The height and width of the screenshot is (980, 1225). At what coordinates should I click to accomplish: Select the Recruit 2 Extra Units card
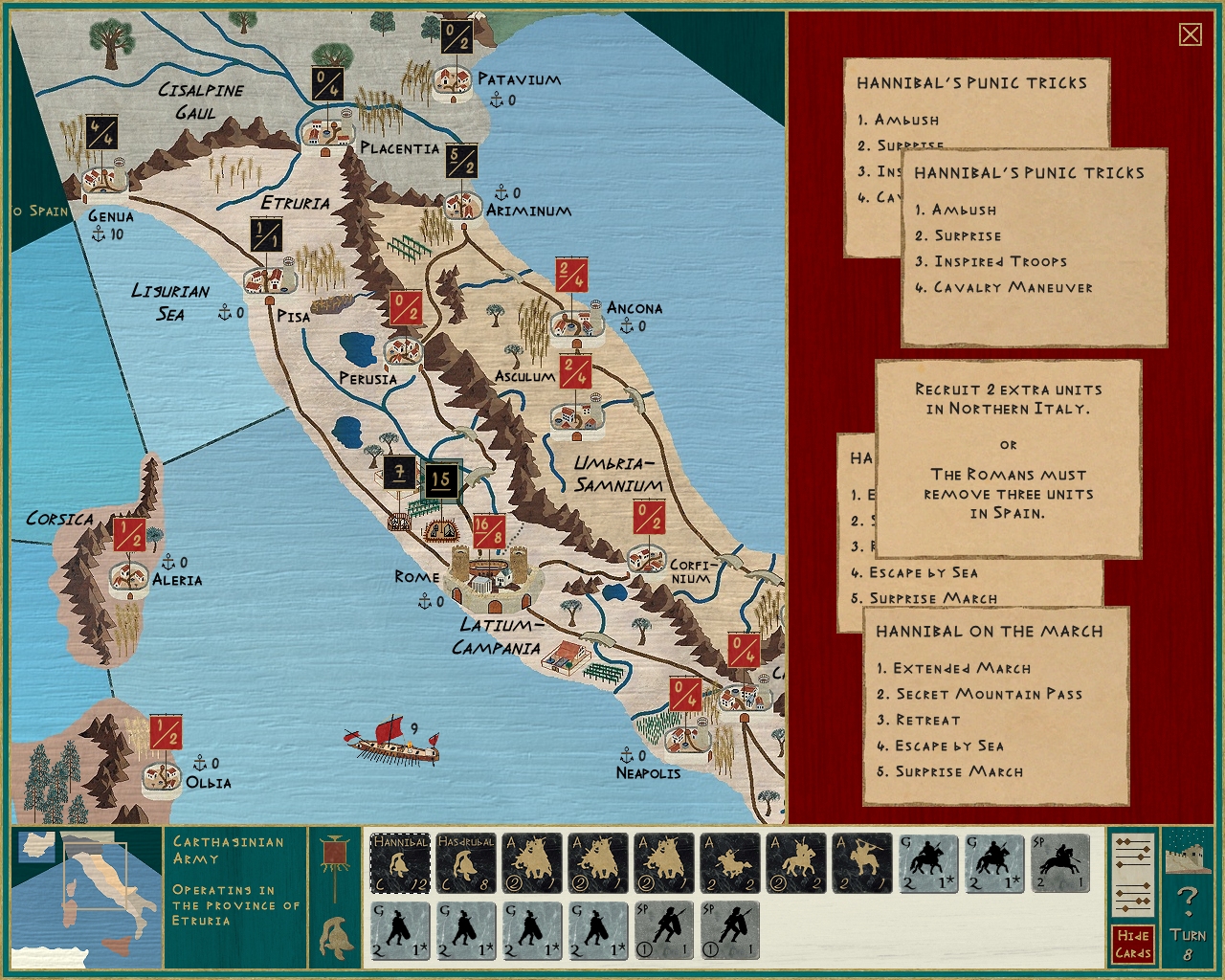(x=1008, y=458)
